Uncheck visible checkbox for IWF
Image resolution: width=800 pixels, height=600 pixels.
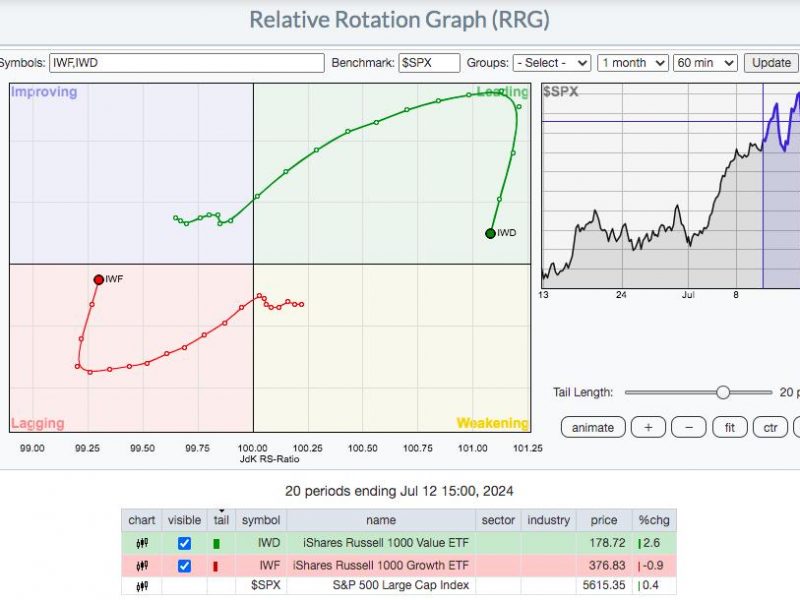[184, 566]
